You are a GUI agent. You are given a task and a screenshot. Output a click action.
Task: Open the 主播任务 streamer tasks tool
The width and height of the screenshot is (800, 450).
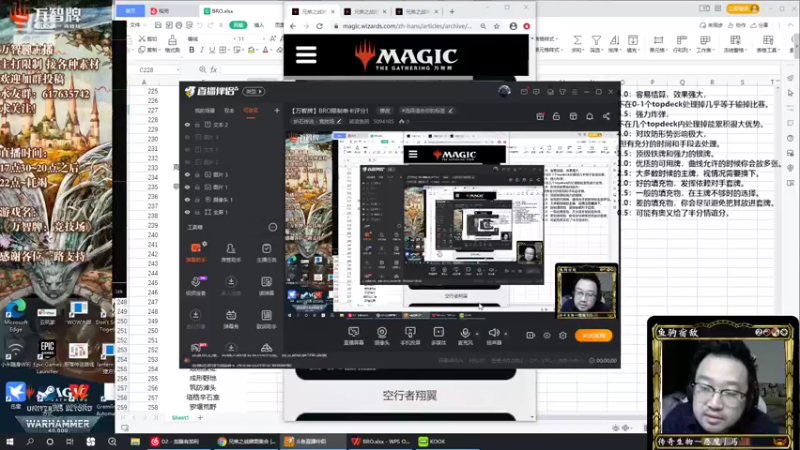tap(266, 253)
